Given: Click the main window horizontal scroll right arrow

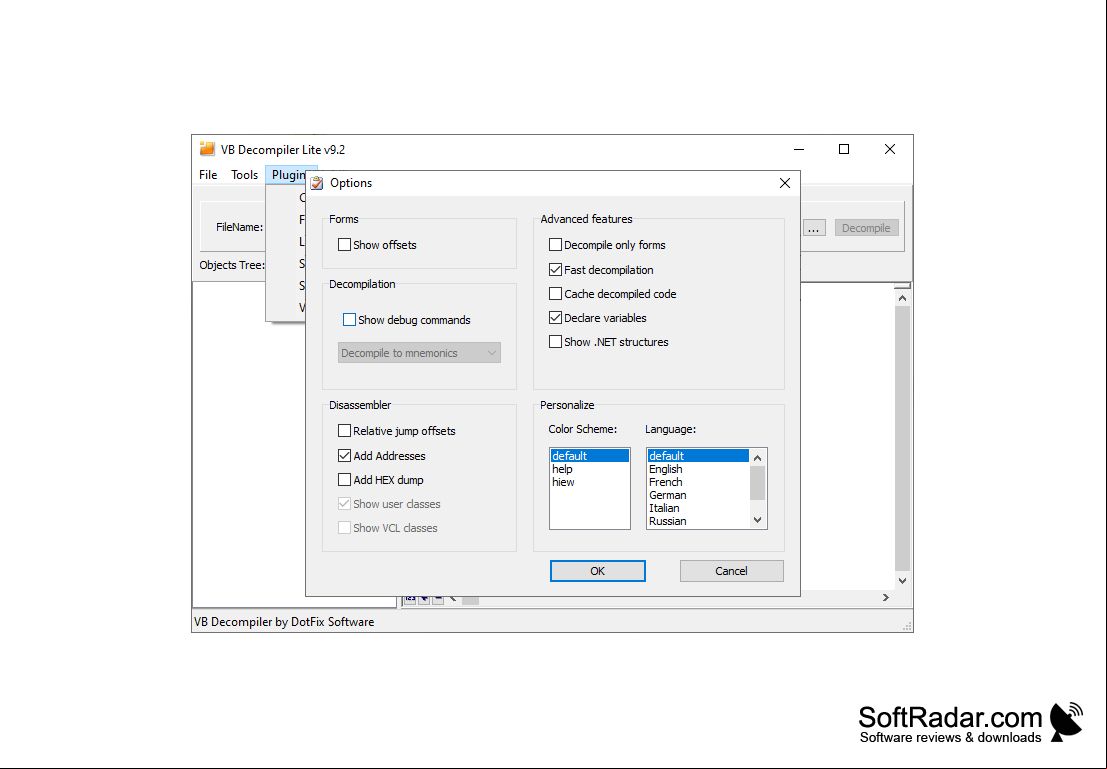Looking at the screenshot, I should (885, 597).
